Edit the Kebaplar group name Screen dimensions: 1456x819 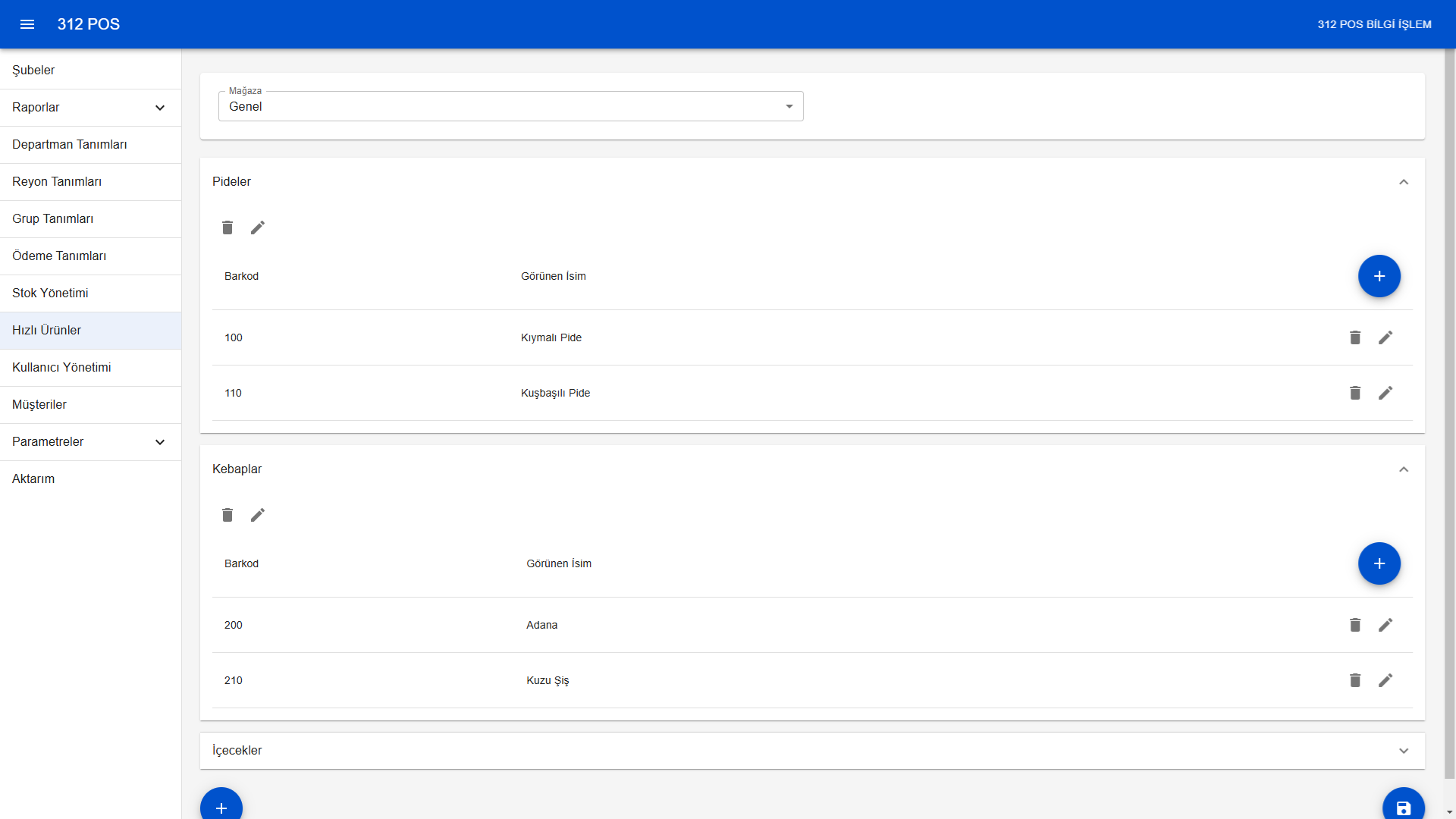point(258,515)
